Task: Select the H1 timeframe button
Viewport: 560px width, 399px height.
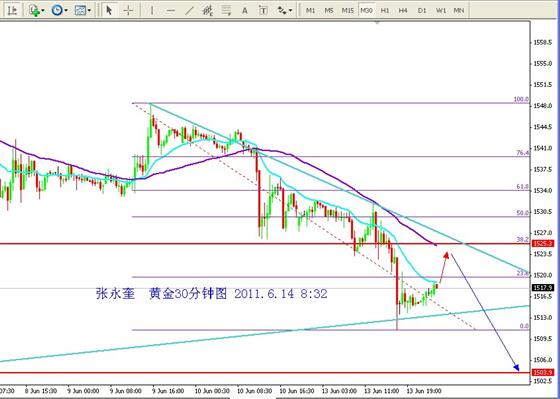Action: pyautogui.click(x=385, y=10)
